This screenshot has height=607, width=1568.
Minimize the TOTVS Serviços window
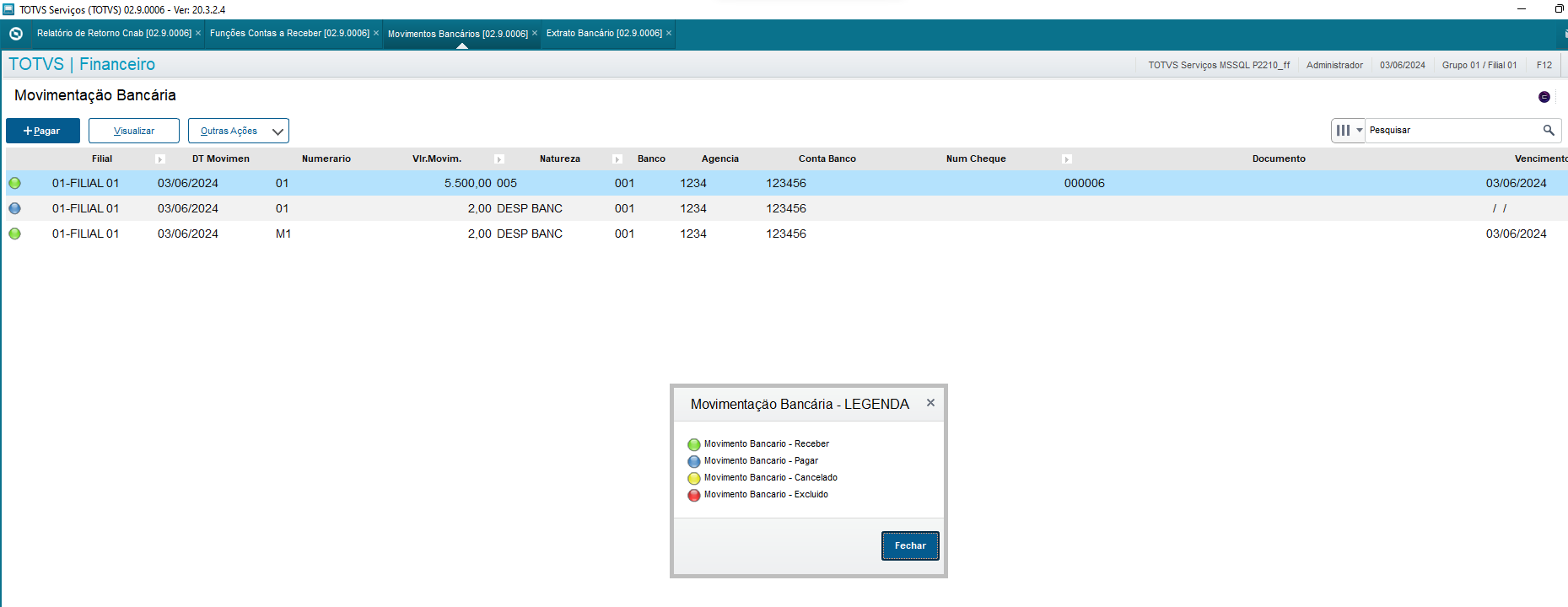(x=1522, y=9)
